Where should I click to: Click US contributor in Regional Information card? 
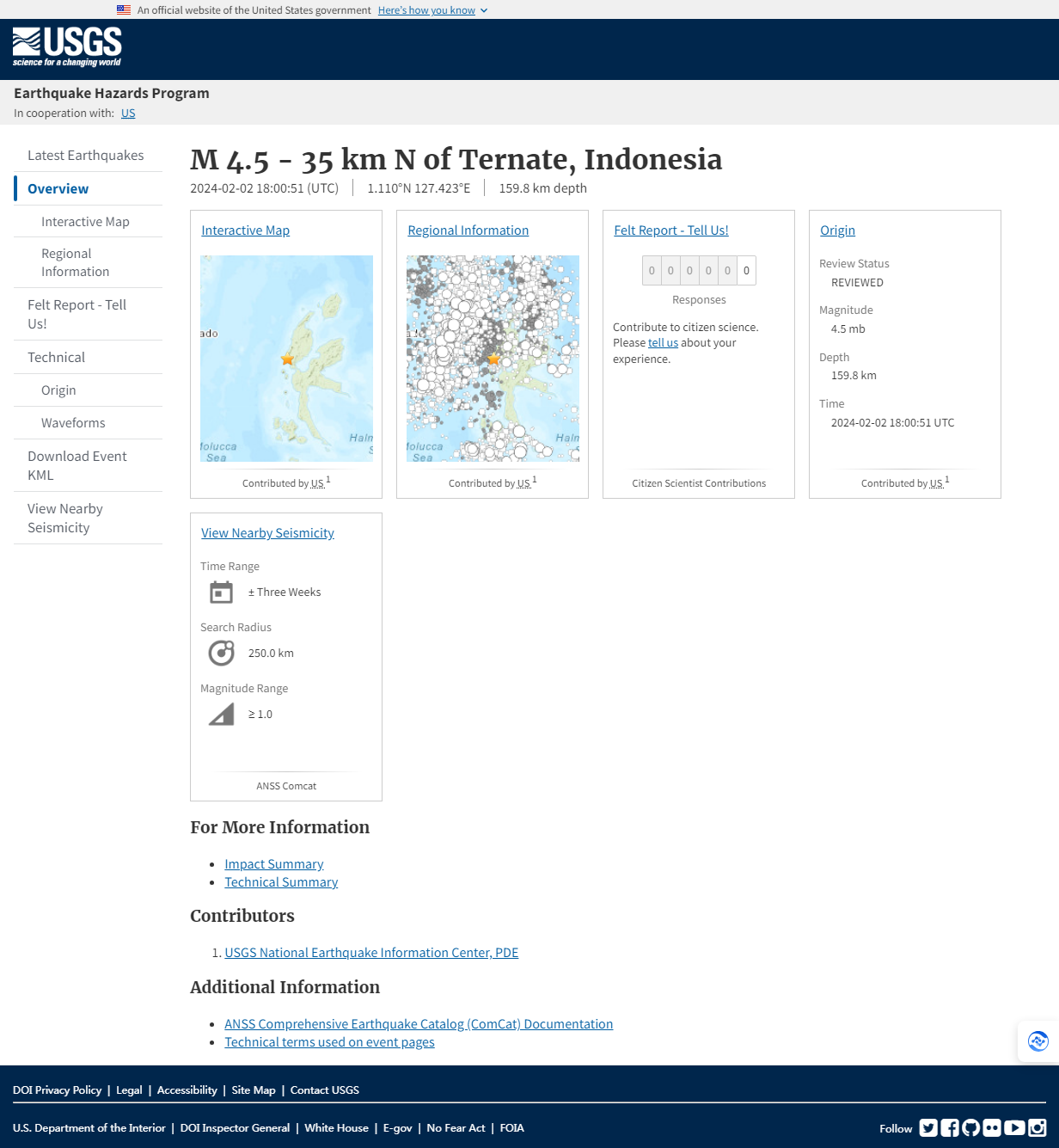click(x=523, y=483)
